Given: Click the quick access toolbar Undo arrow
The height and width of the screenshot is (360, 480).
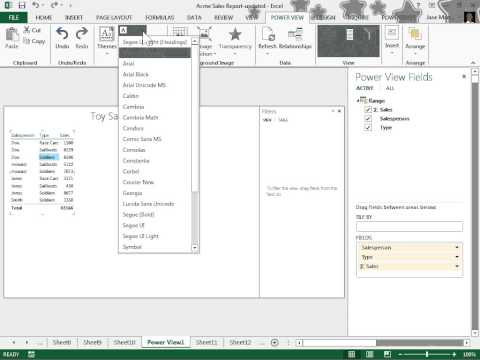Looking at the screenshot, I should 36,6.
